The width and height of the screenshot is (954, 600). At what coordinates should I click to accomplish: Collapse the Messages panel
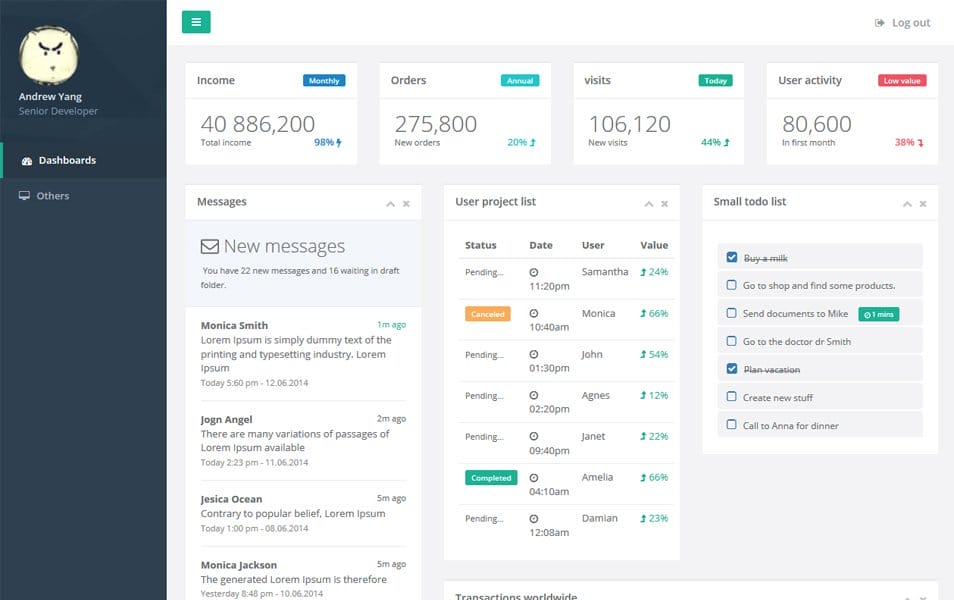point(390,202)
